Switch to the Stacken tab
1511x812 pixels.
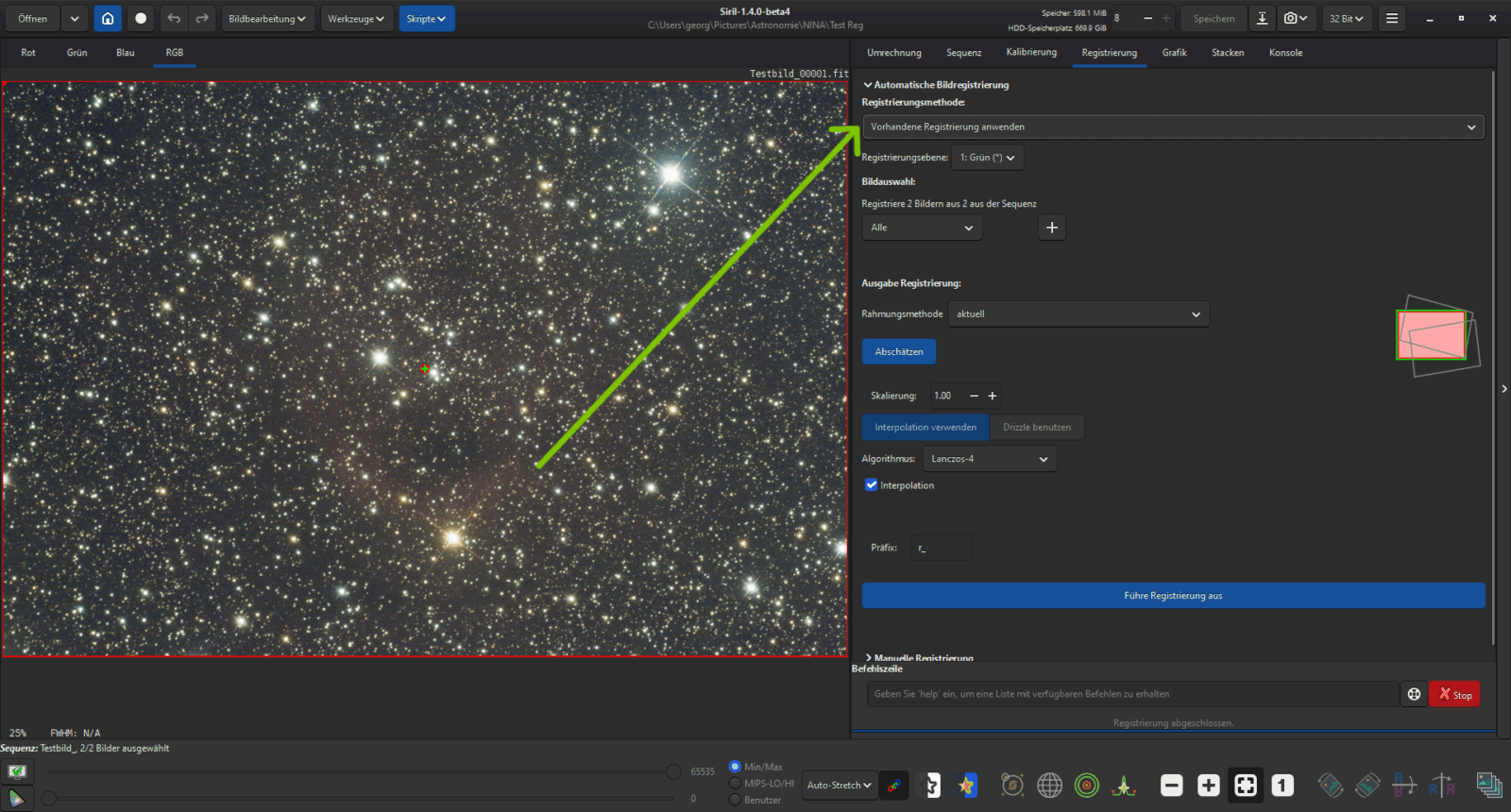coord(1227,53)
